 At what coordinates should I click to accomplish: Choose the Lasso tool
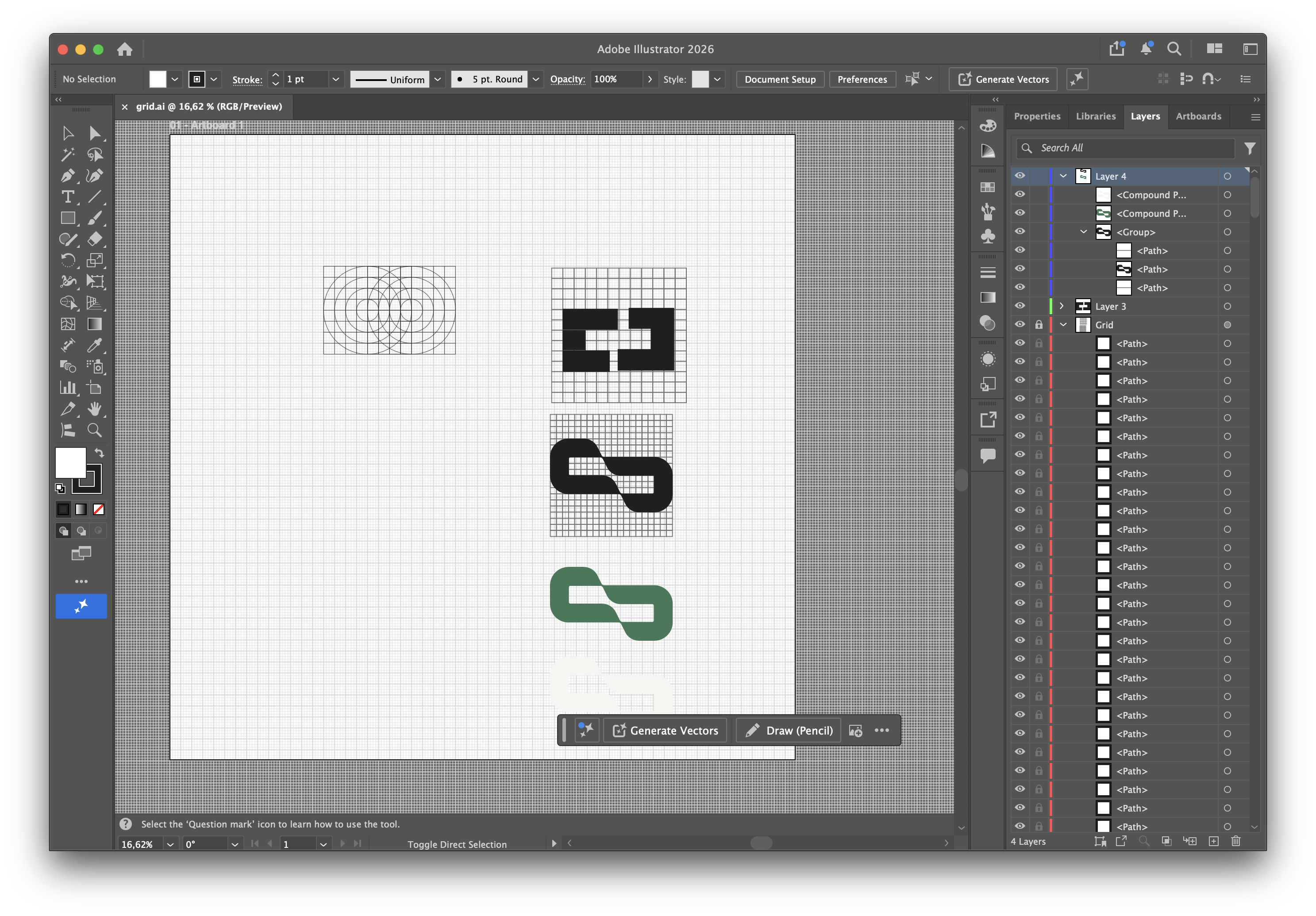coord(95,155)
